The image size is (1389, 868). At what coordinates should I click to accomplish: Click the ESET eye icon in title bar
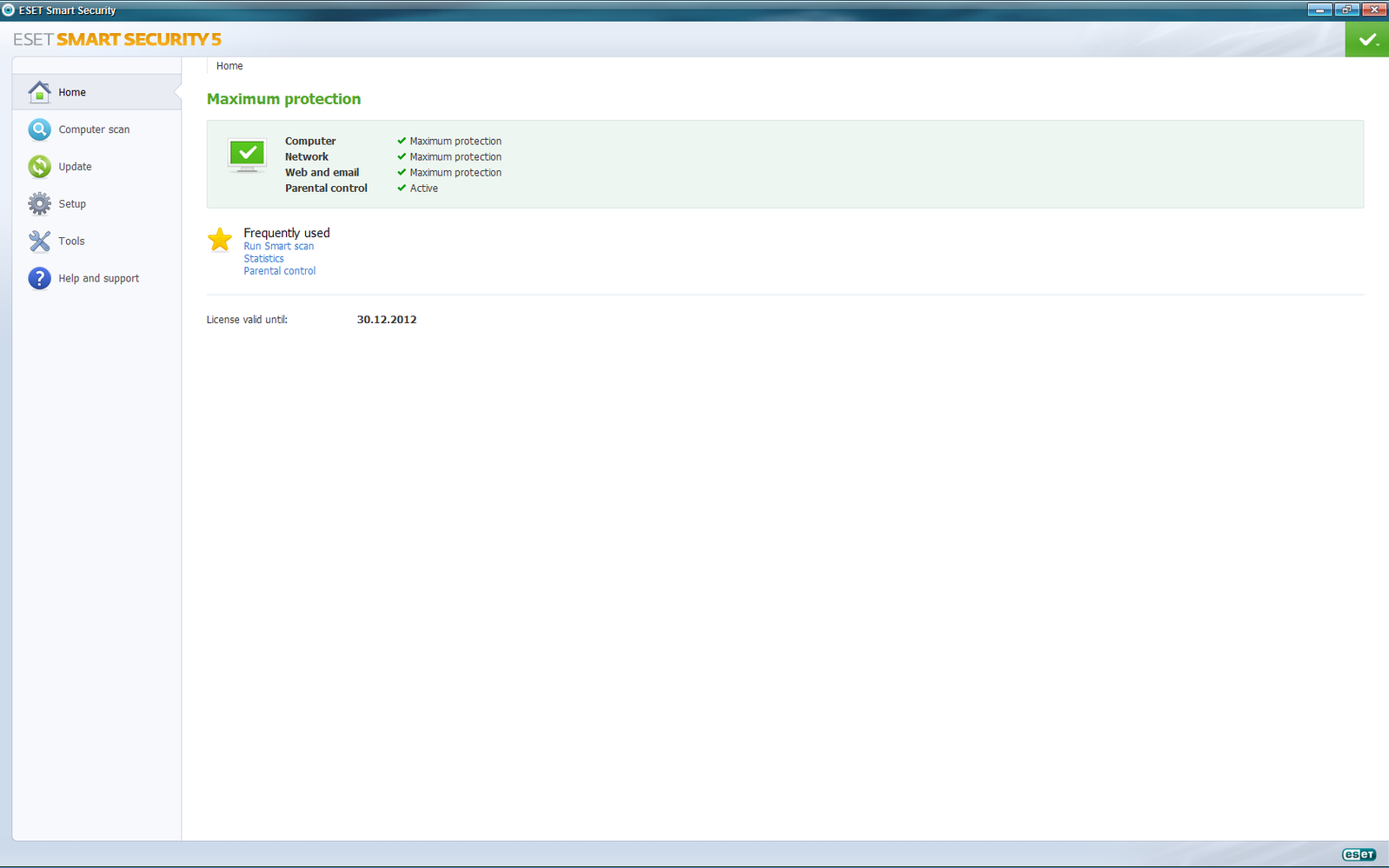pos(9,10)
